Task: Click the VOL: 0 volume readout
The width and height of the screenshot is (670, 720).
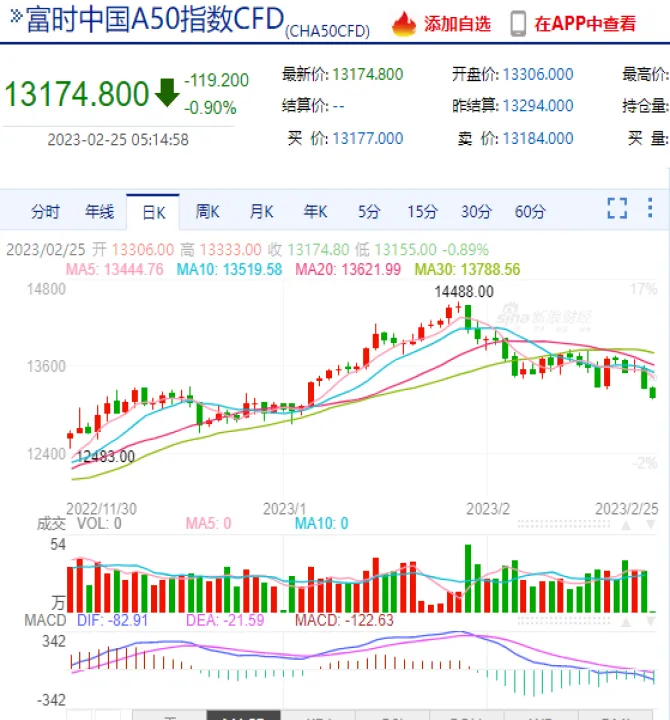Action: tap(99, 523)
